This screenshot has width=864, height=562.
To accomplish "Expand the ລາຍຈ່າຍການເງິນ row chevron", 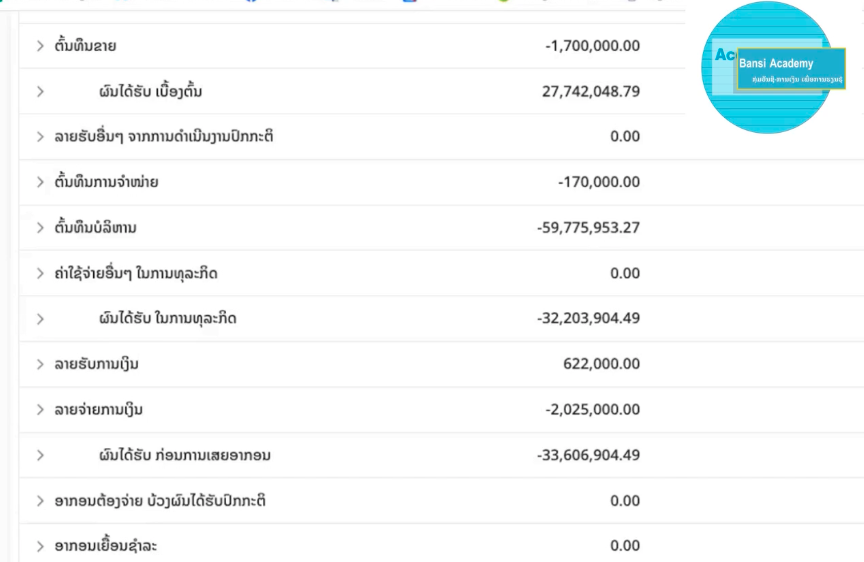I will (40, 409).
